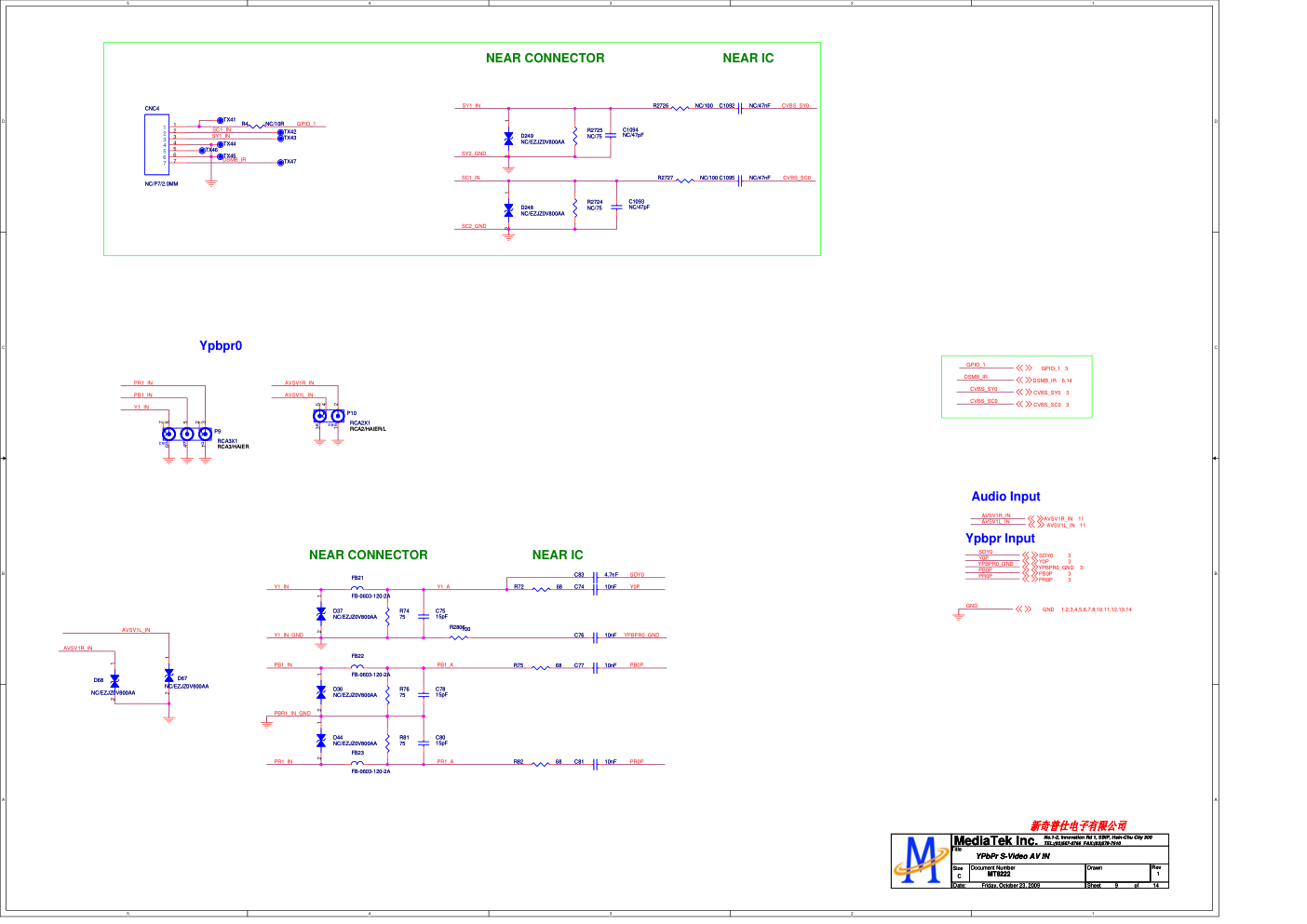1307x924 pixels.
Task: Select capacitor C83 symbol
Action: click(x=595, y=576)
